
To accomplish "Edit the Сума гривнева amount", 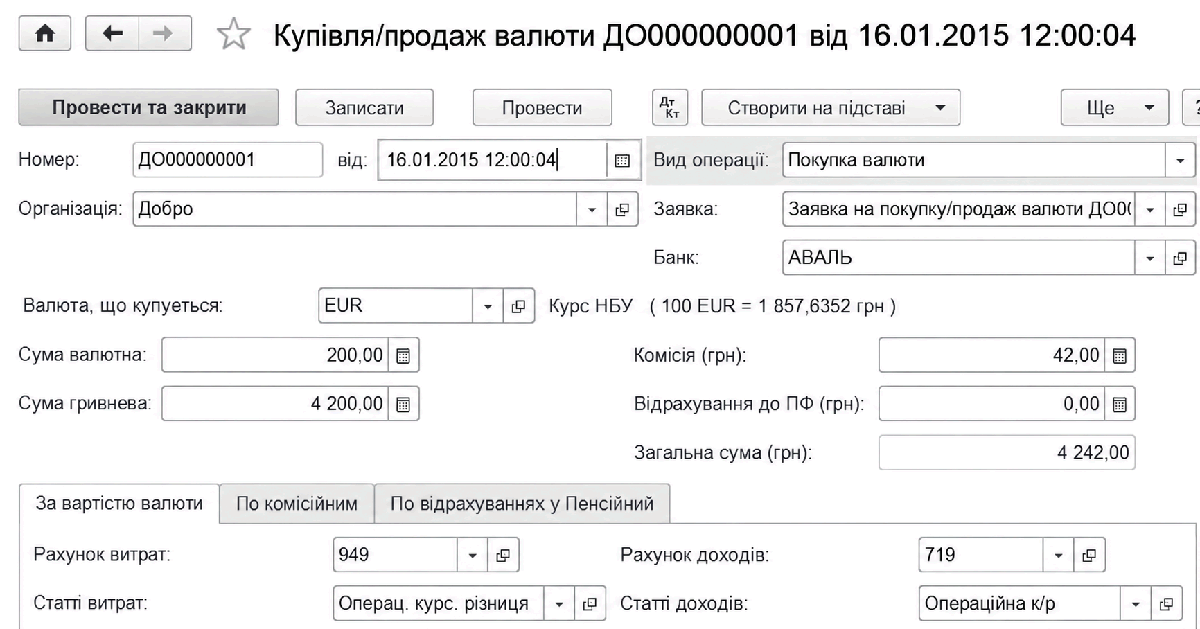I will click(x=275, y=404).
